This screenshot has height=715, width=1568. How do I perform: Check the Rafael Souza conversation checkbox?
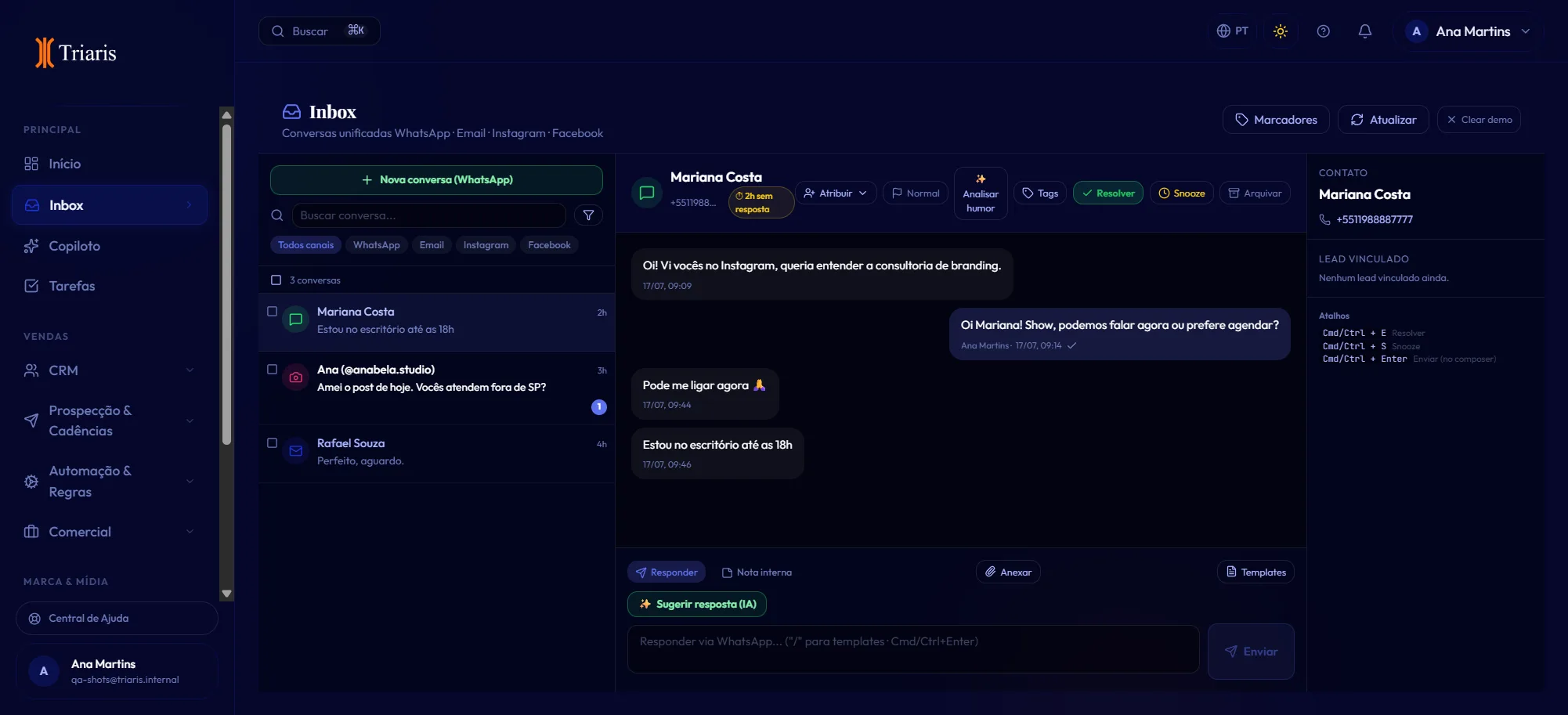click(x=273, y=443)
